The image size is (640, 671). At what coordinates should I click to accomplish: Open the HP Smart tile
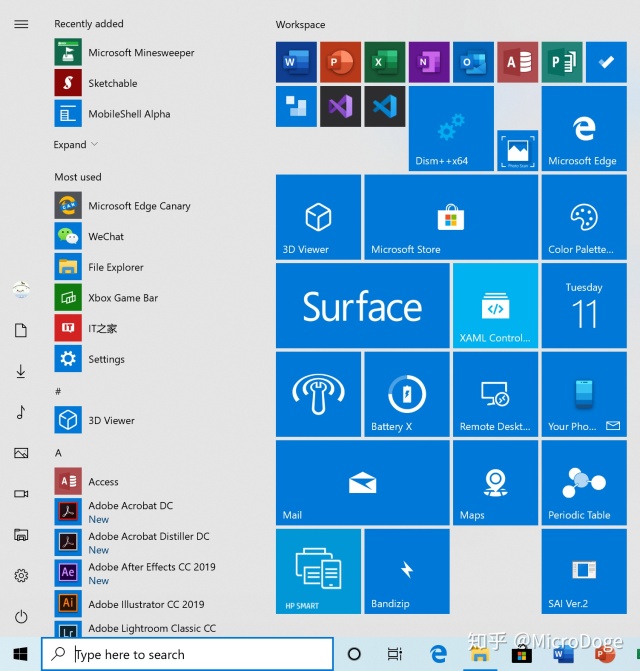point(318,571)
